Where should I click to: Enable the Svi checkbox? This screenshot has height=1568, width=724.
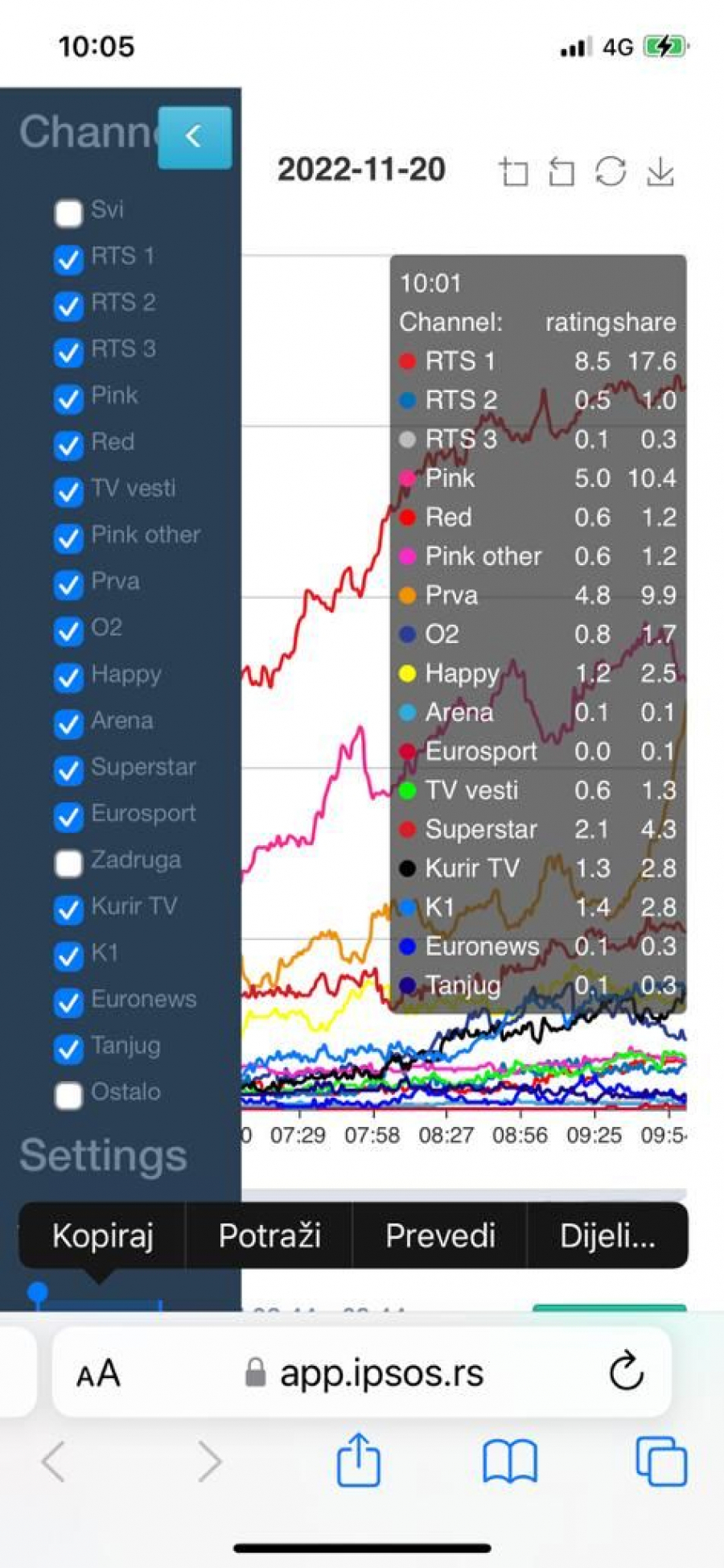(x=68, y=213)
